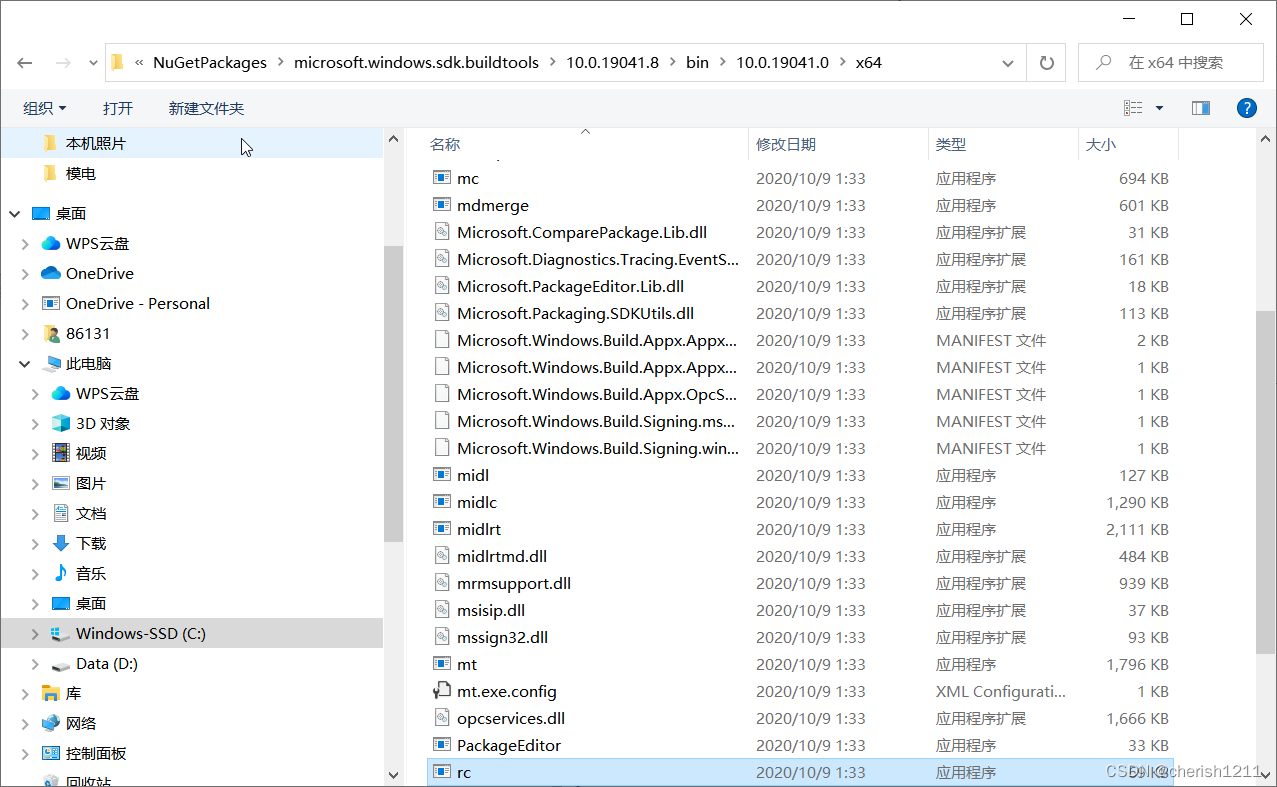The image size is (1277, 787).
Task: Select mt.exe.config file icon
Action: tap(442, 690)
